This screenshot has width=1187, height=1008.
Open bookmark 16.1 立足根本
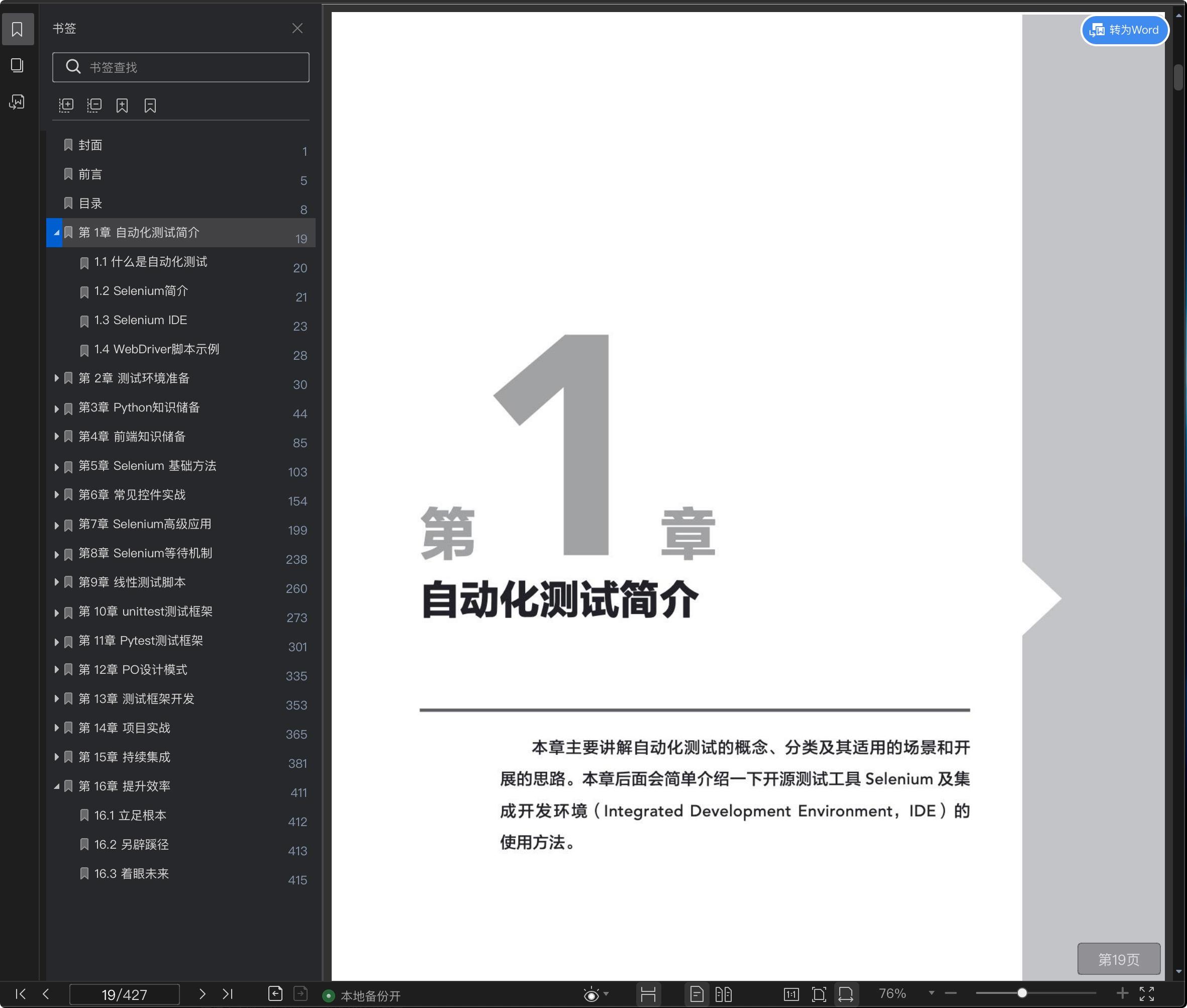180,816
